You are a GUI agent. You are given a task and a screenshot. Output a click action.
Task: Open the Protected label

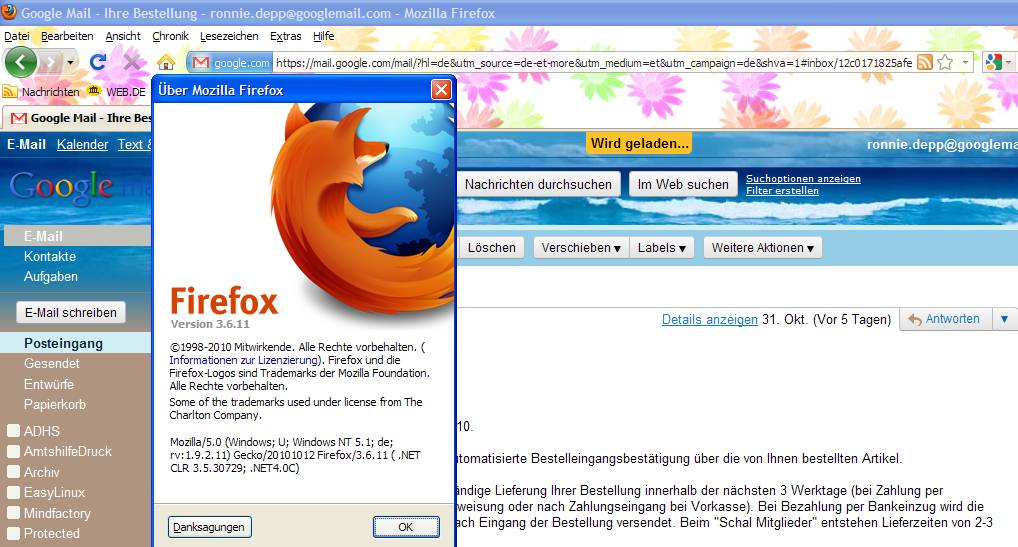pos(52,533)
